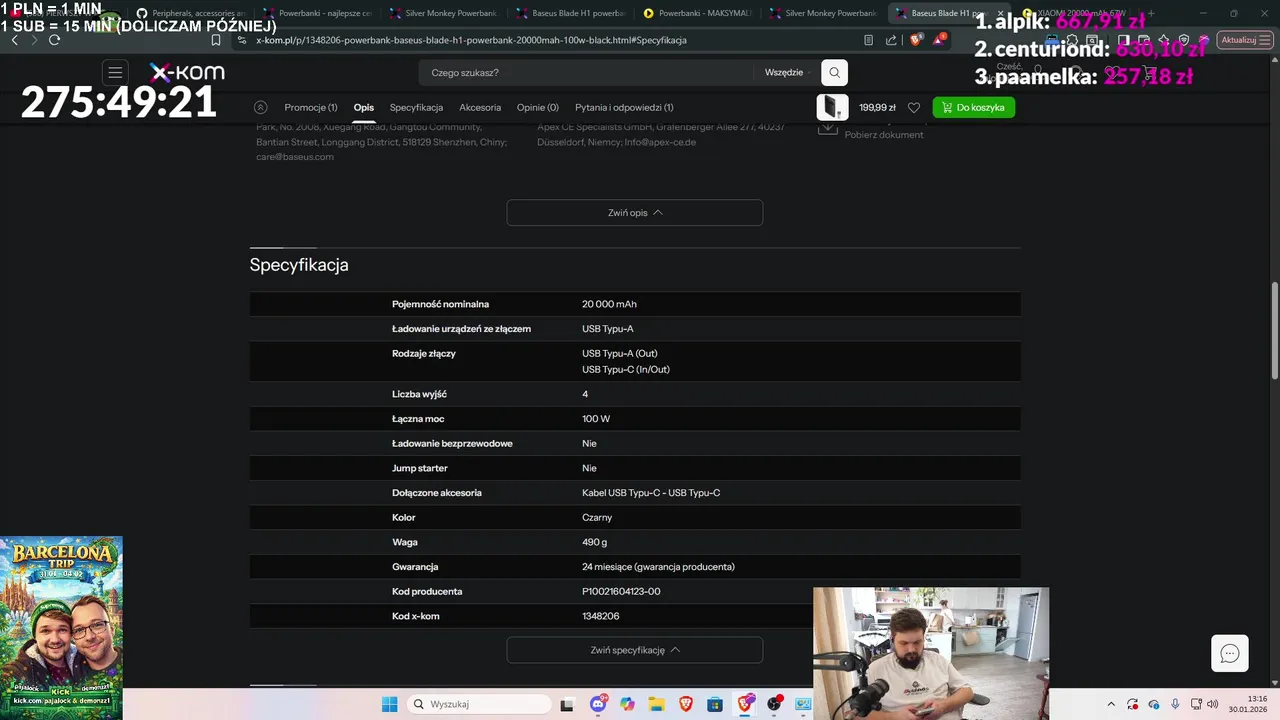Select the Kolor Czarny value
1280x720 pixels.
597,518
